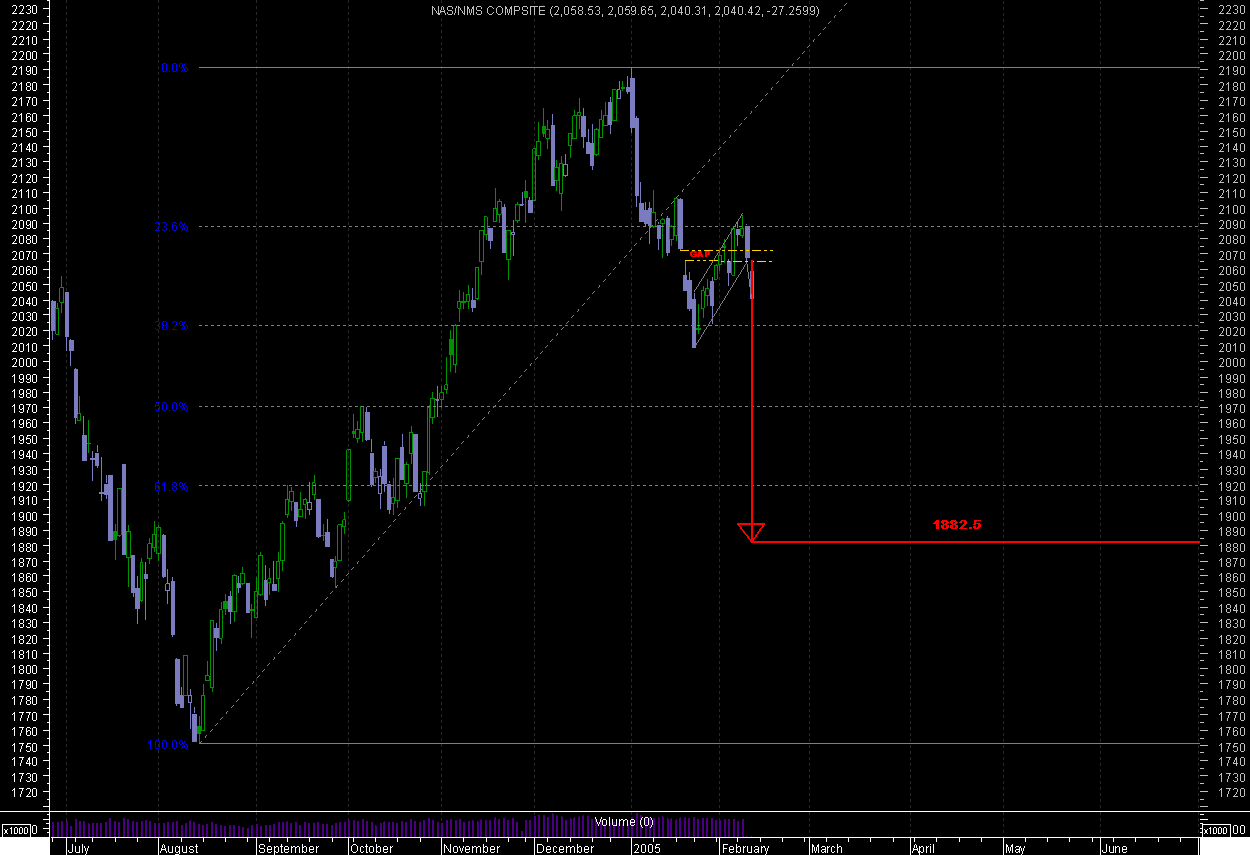Click the red 1882.5 target price label
This screenshot has width=1250, height=855.
(957, 524)
